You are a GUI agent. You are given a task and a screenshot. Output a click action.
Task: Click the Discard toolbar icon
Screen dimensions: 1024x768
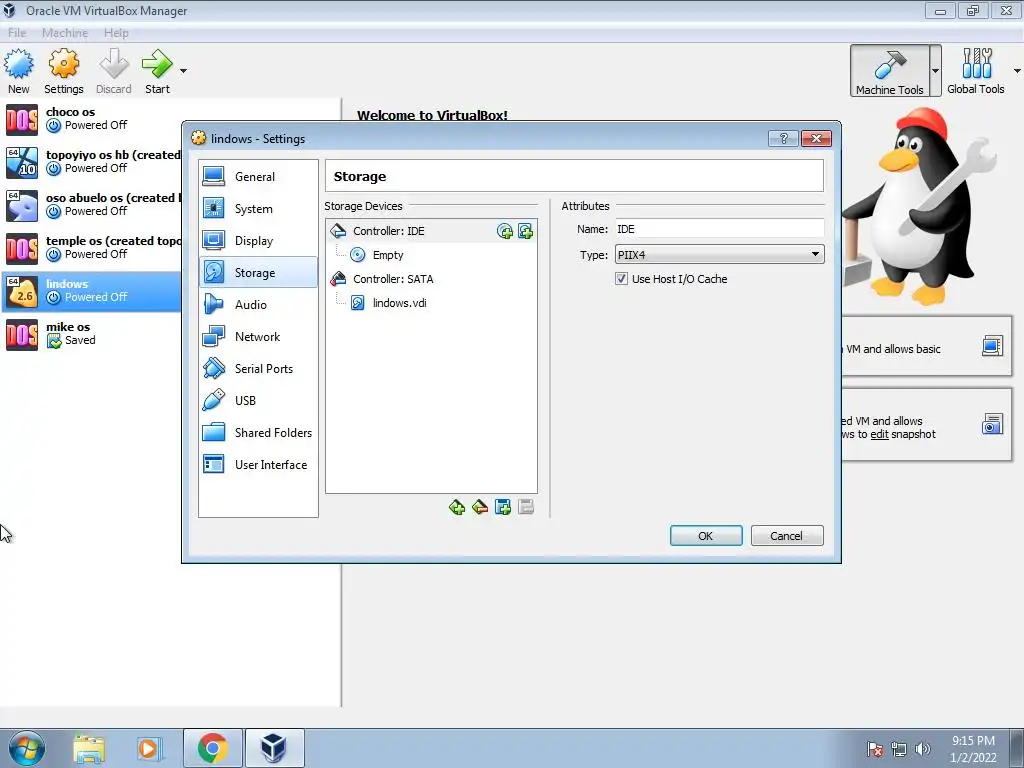click(114, 72)
